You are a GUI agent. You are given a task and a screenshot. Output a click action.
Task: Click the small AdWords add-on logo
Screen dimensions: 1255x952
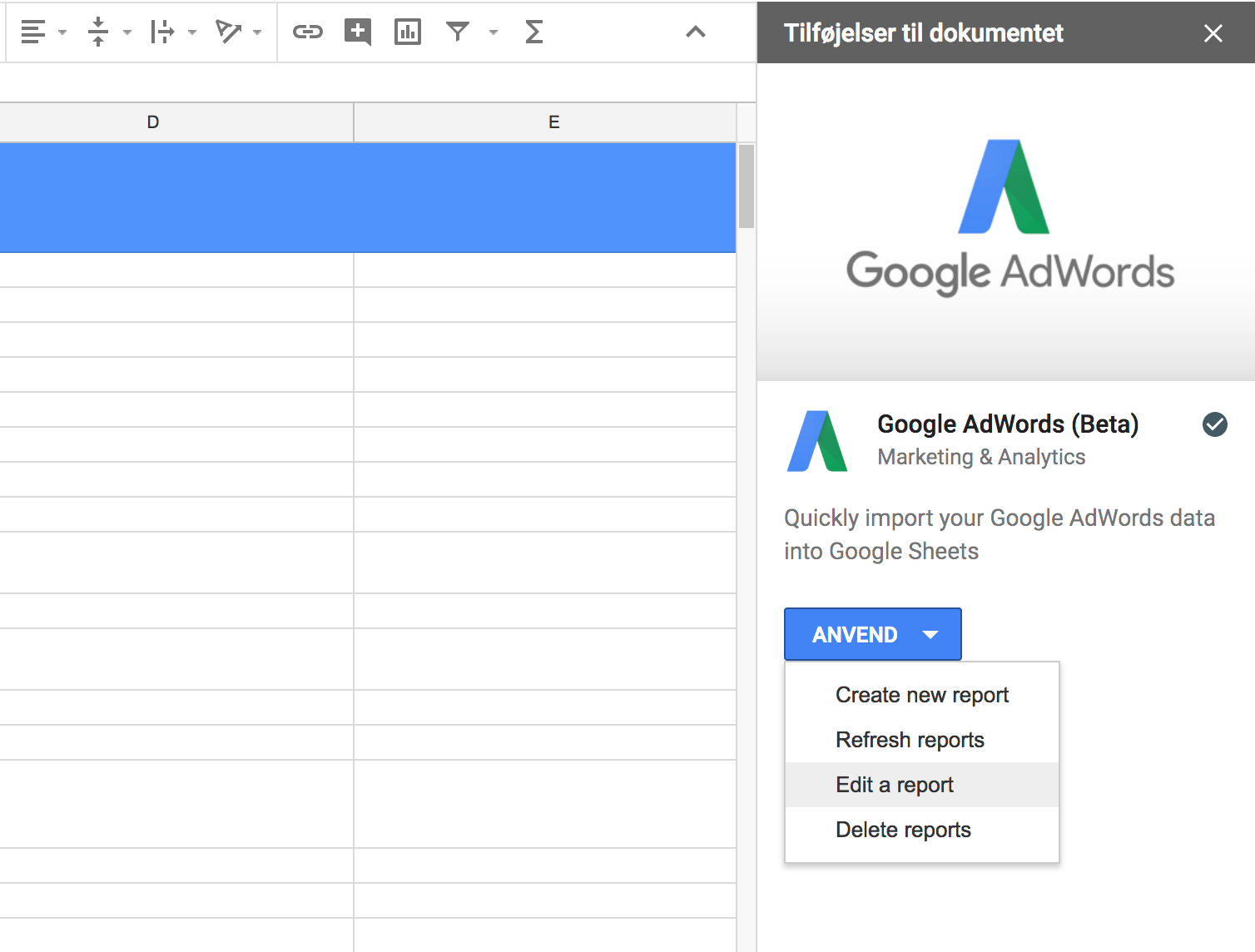[817, 441]
